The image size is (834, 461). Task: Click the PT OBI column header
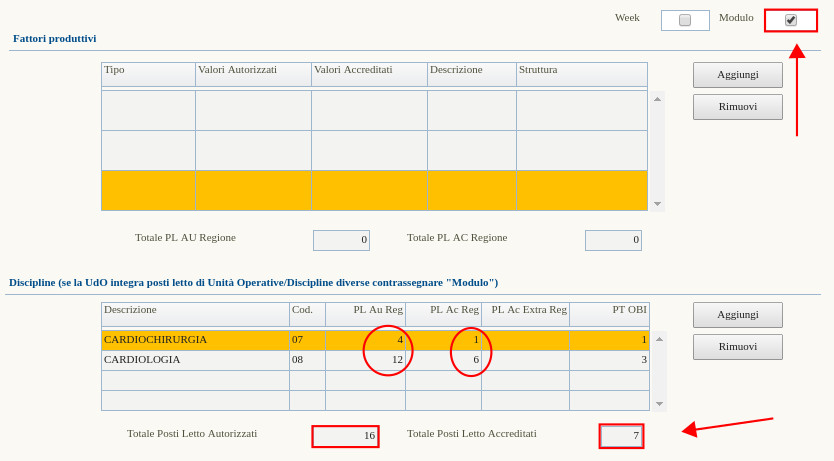click(609, 310)
